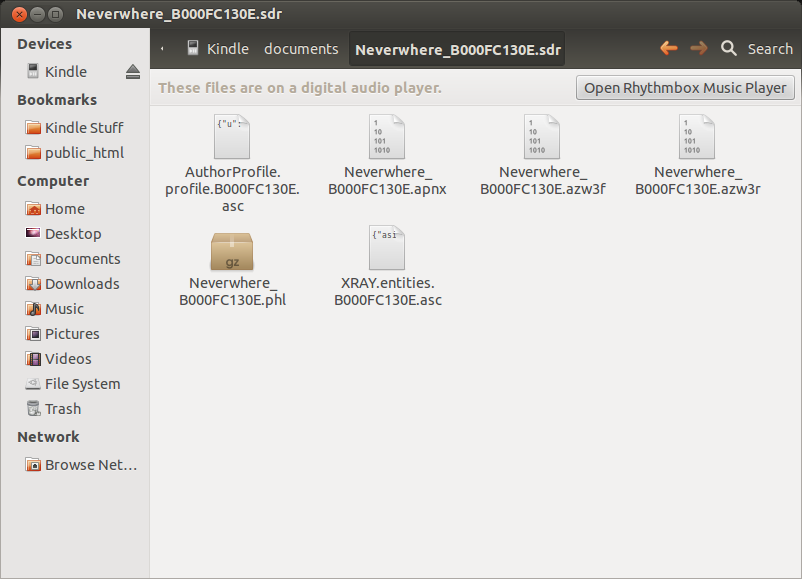Click Kindle device icon in path bar
The image size is (802, 579).
click(193, 48)
